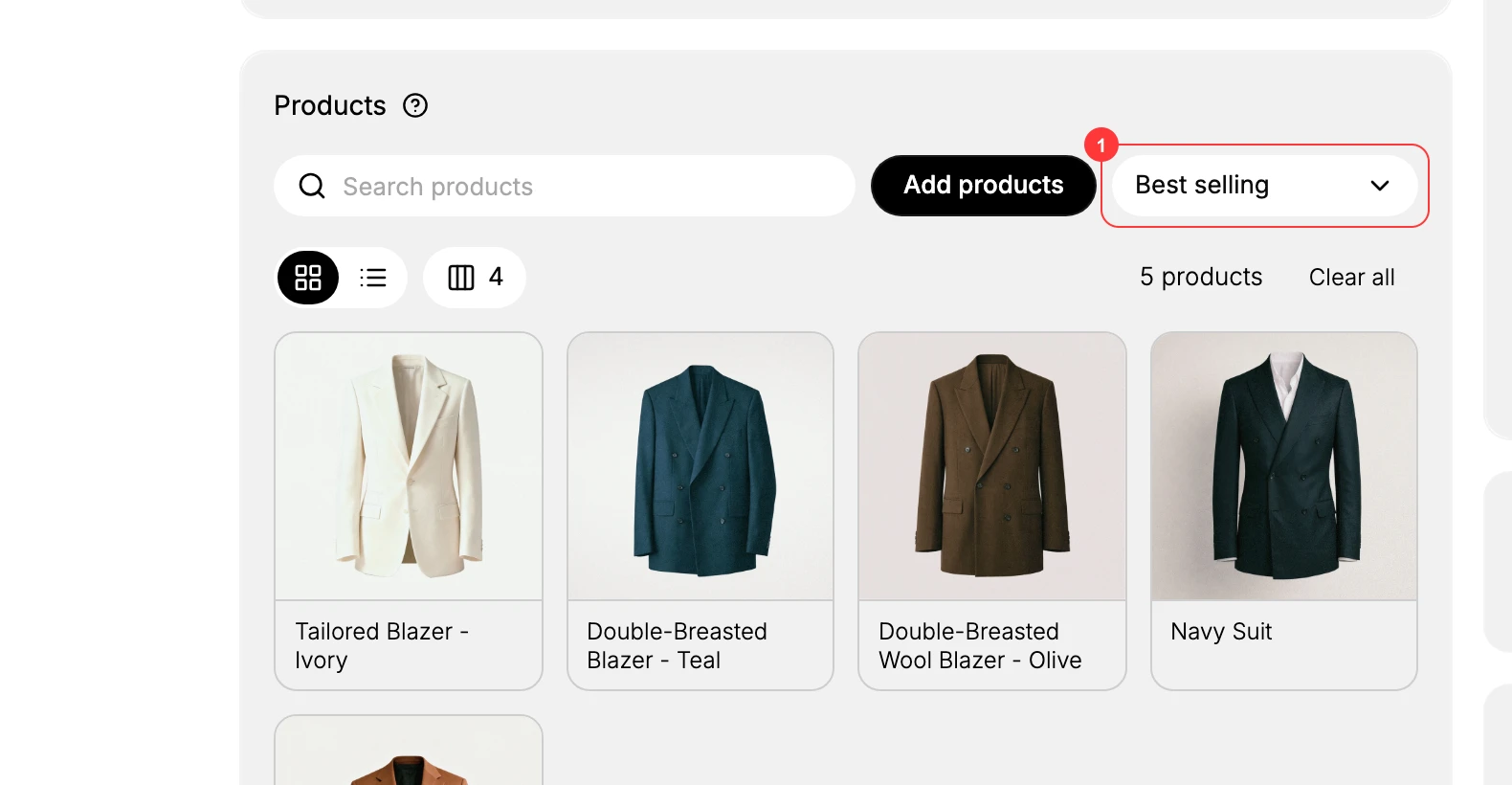The width and height of the screenshot is (1512, 785).
Task: Click the "5 products" count text
Action: point(1201,278)
